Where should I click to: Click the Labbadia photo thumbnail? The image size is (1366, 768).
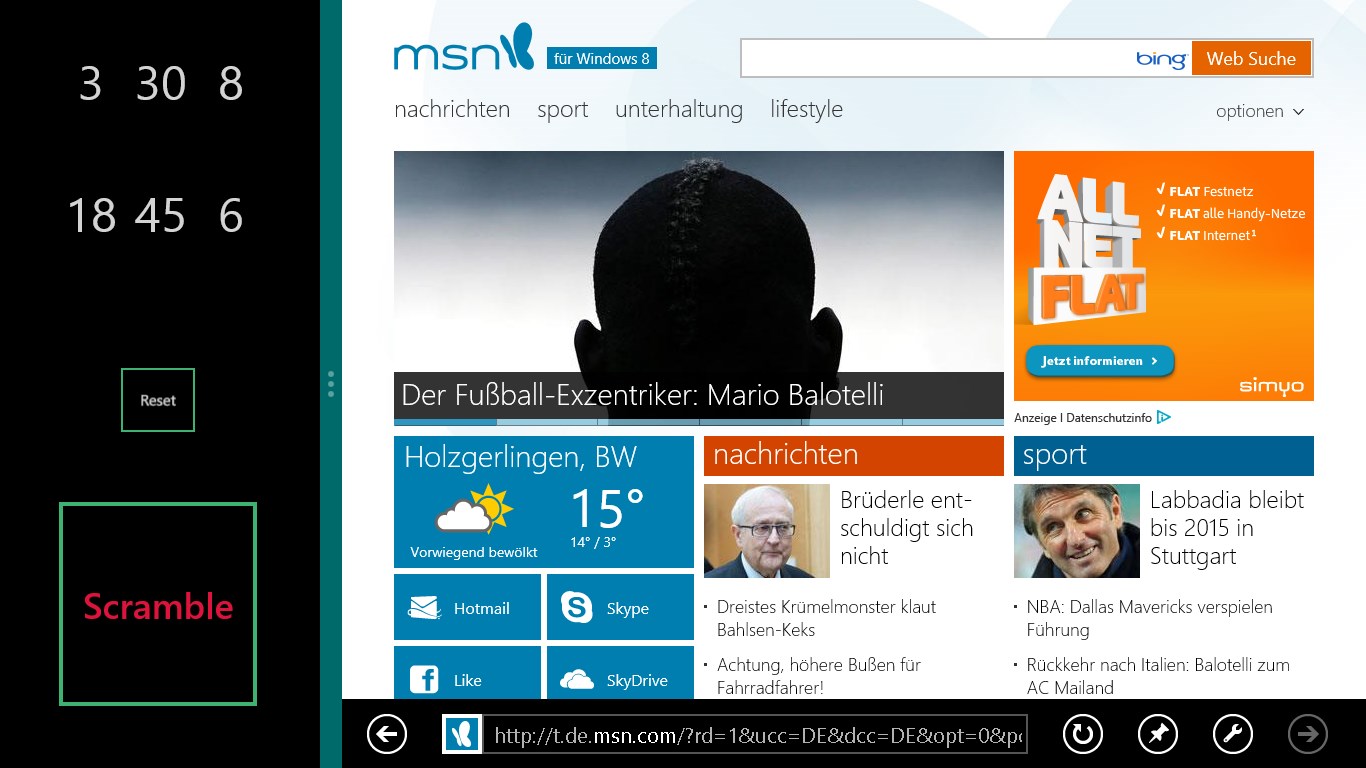pyautogui.click(x=1077, y=531)
